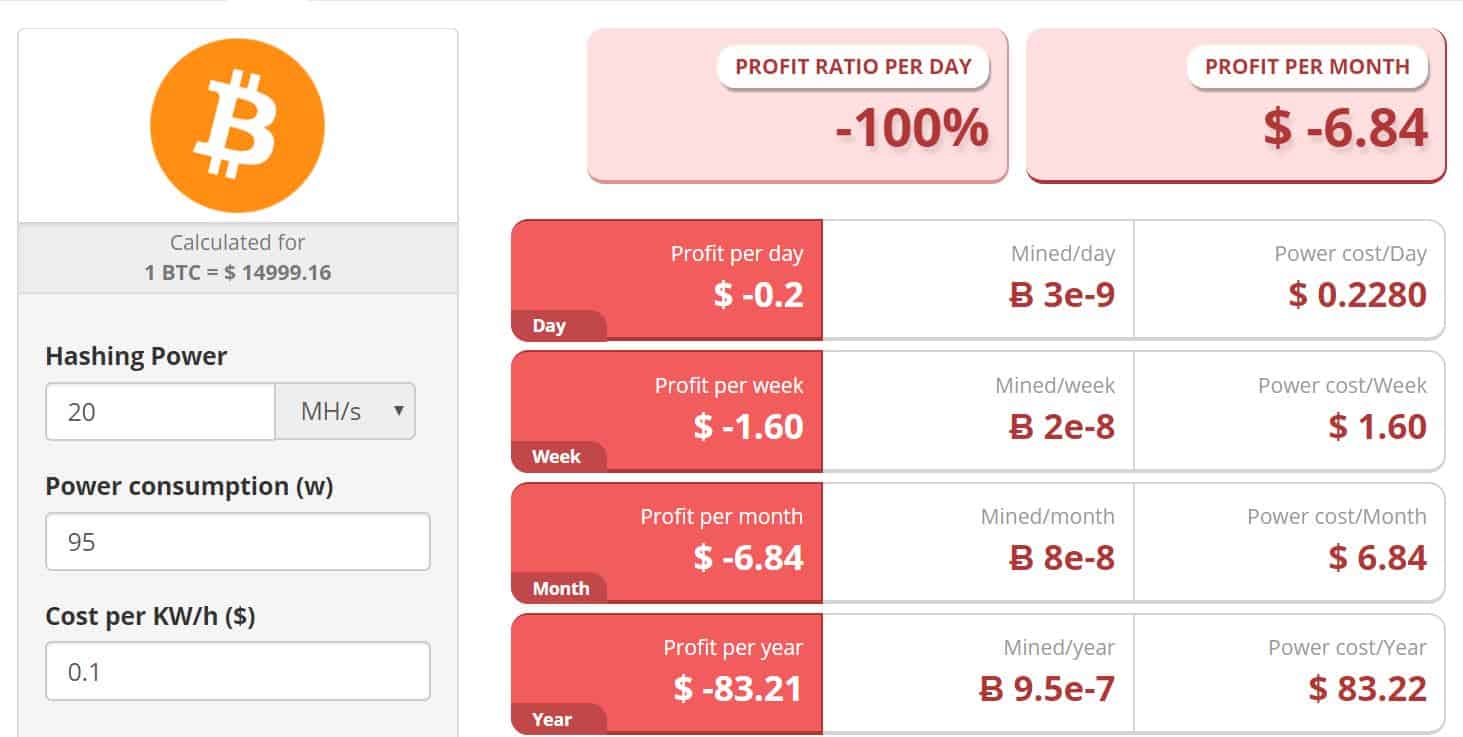
Task: Click the Profit Ratio Per Day card
Action: point(797,105)
